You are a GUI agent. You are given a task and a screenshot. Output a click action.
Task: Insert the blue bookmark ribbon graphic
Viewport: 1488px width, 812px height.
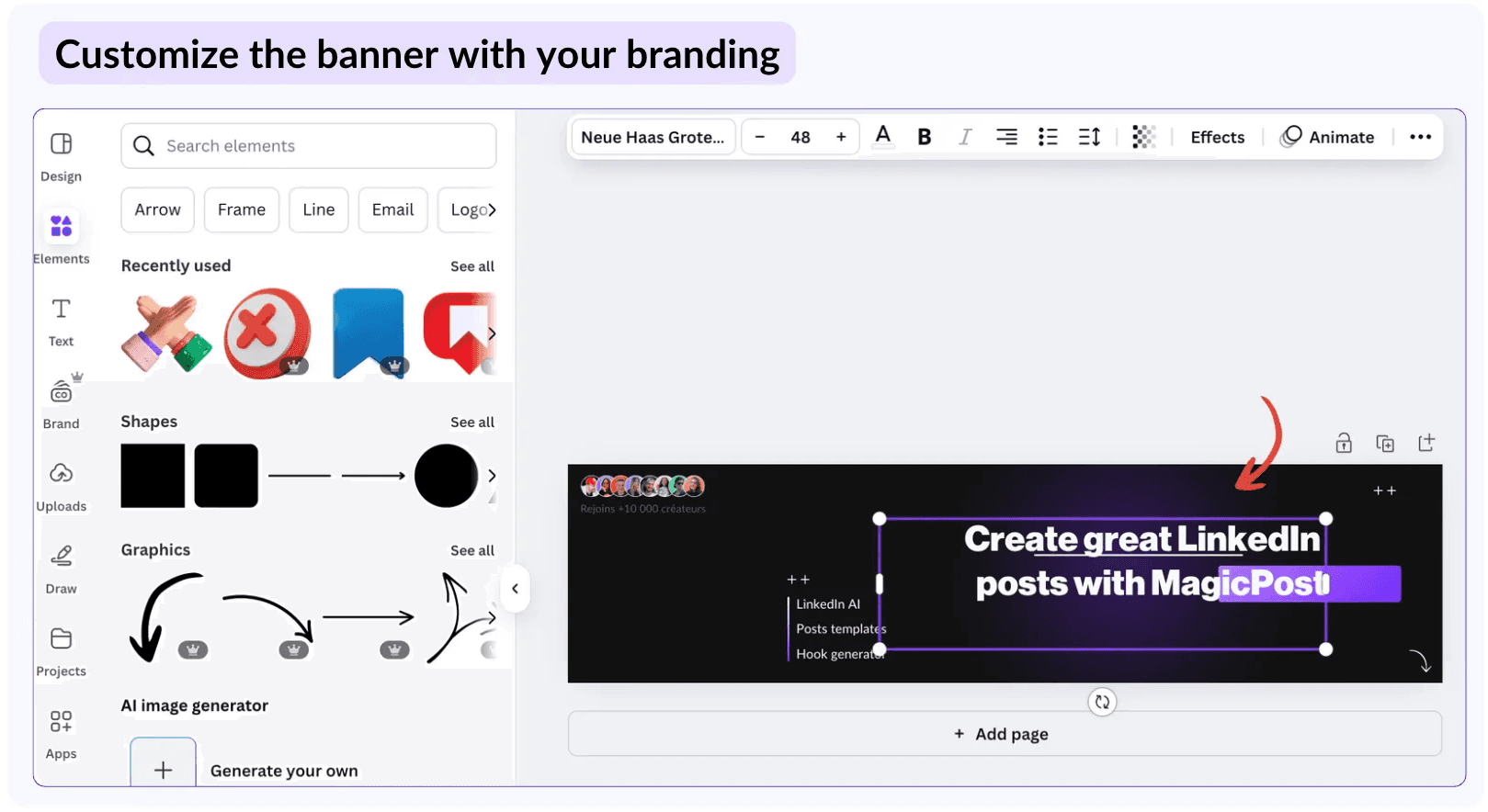point(369,333)
